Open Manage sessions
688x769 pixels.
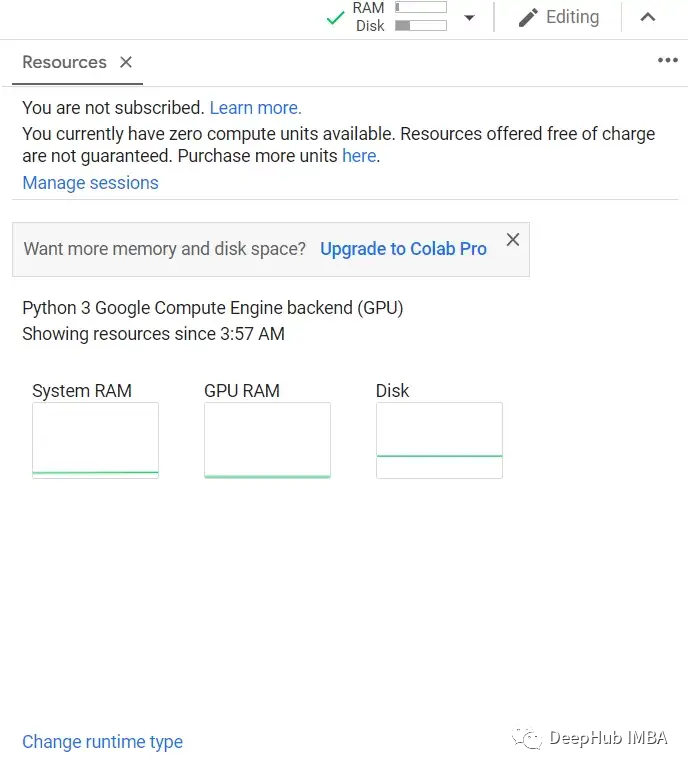pyautogui.click(x=90, y=183)
